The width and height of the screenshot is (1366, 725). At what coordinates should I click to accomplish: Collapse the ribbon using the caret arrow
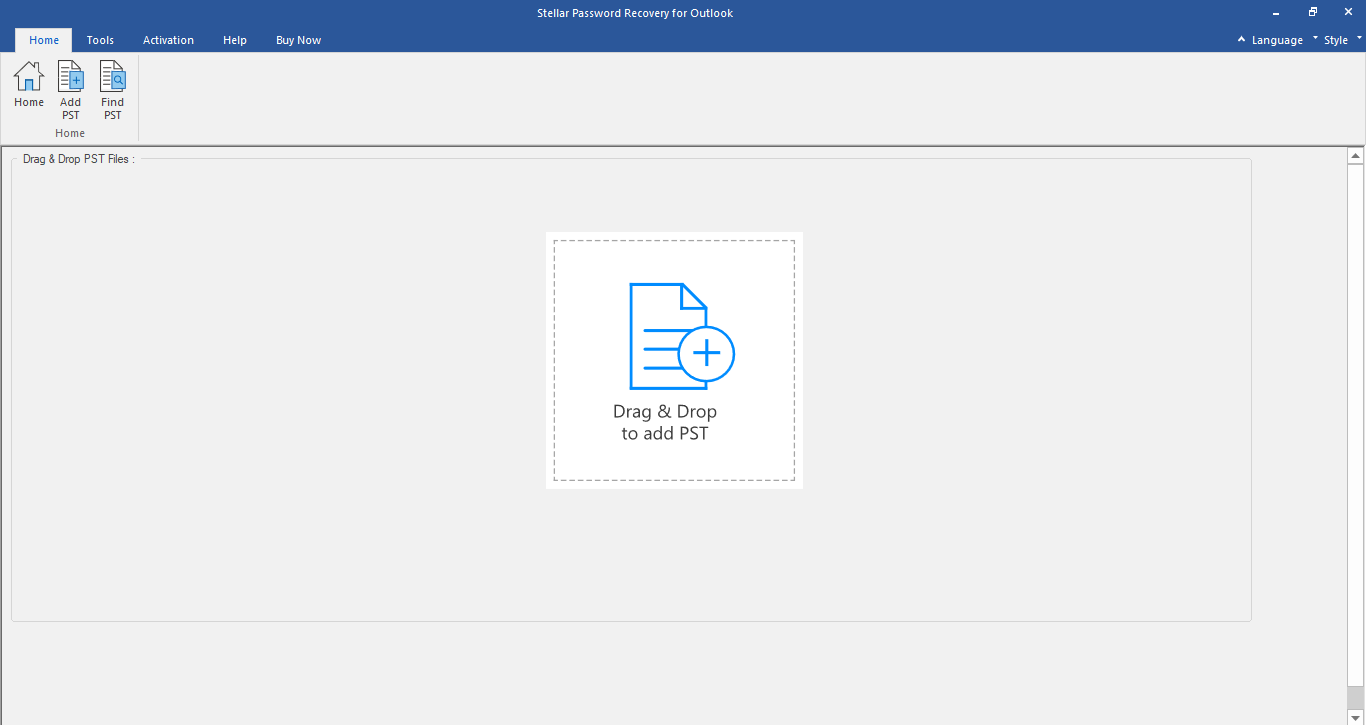[1241, 40]
